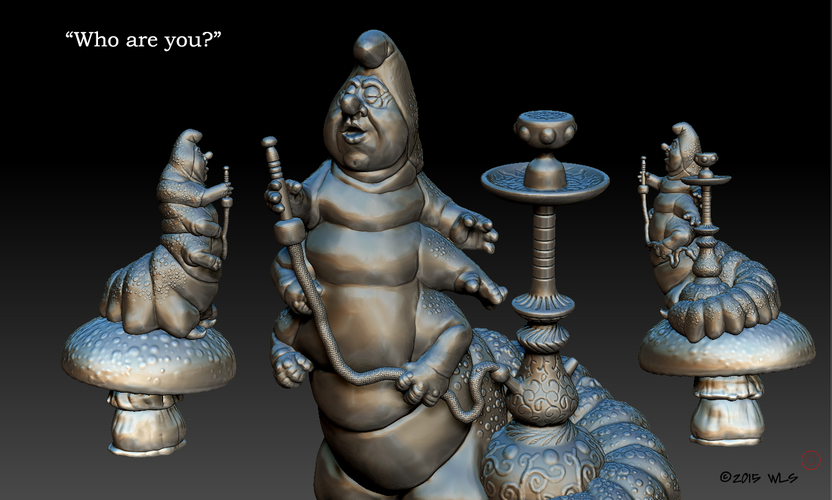Click the "Who are you?" caption text
832x500 pixels.
pyautogui.click(x=143, y=40)
